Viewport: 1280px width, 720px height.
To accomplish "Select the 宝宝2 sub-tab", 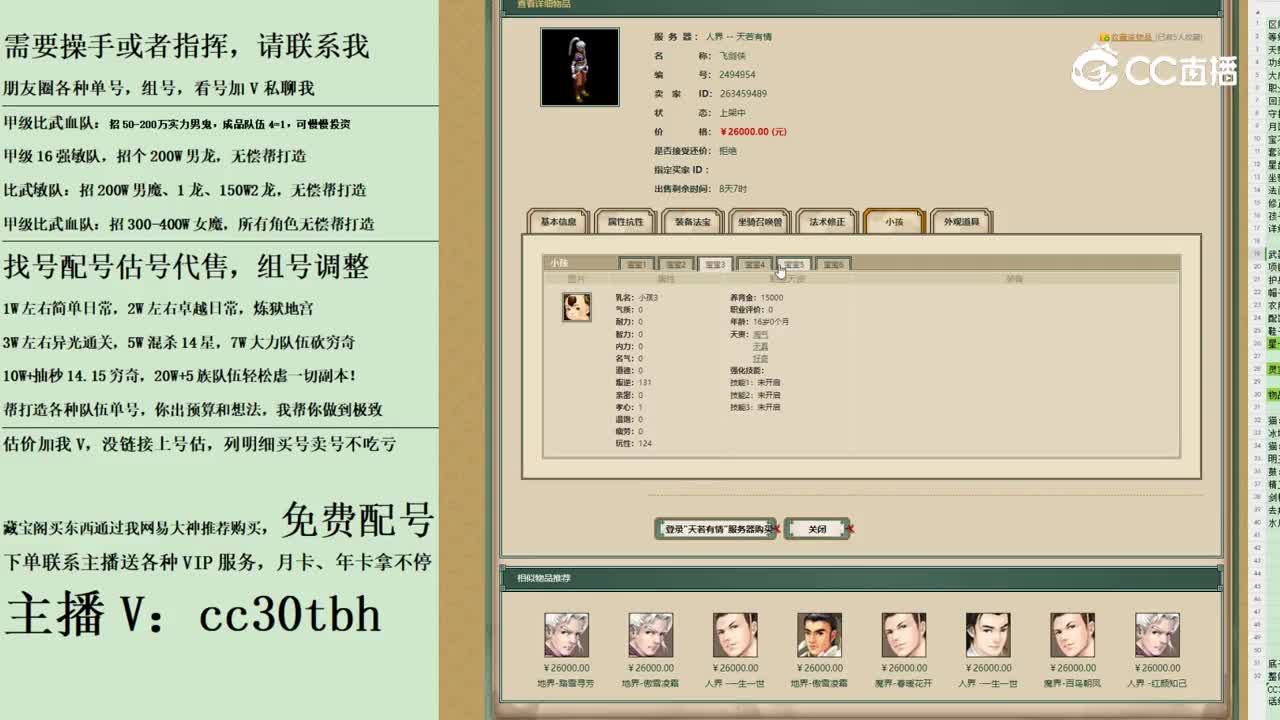I will coord(675,264).
